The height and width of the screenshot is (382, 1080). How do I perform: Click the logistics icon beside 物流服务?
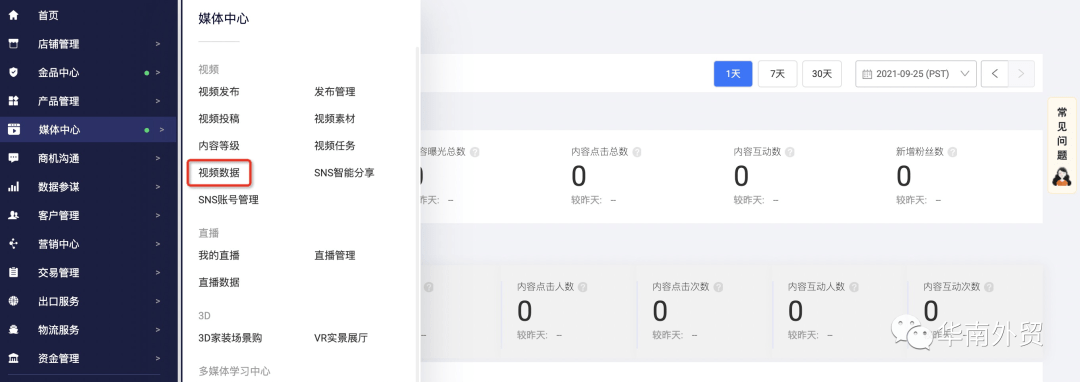[x=13, y=329]
